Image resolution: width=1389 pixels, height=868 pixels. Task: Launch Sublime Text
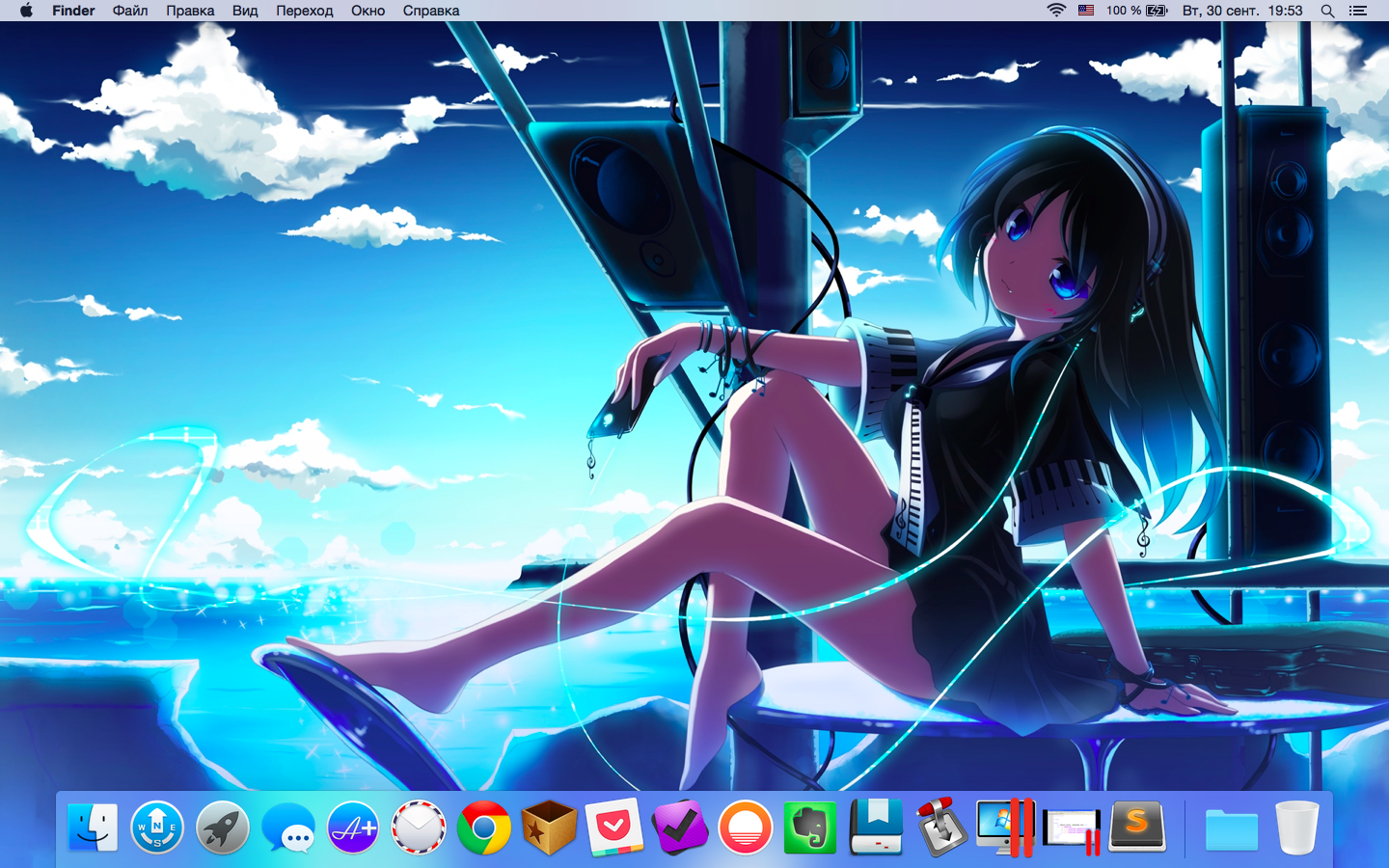[1137, 827]
